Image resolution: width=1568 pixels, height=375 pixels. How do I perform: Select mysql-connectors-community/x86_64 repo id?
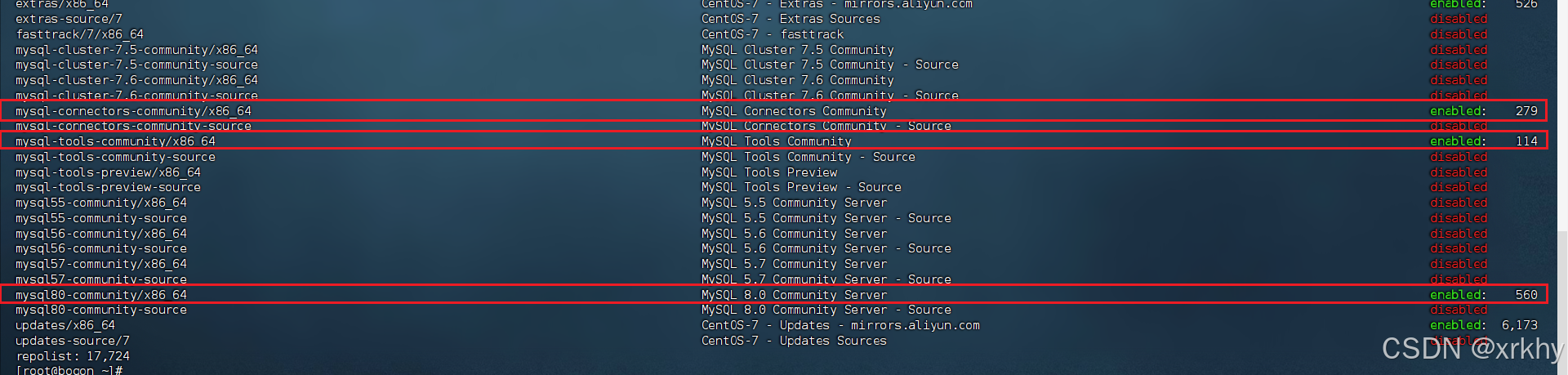[134, 111]
